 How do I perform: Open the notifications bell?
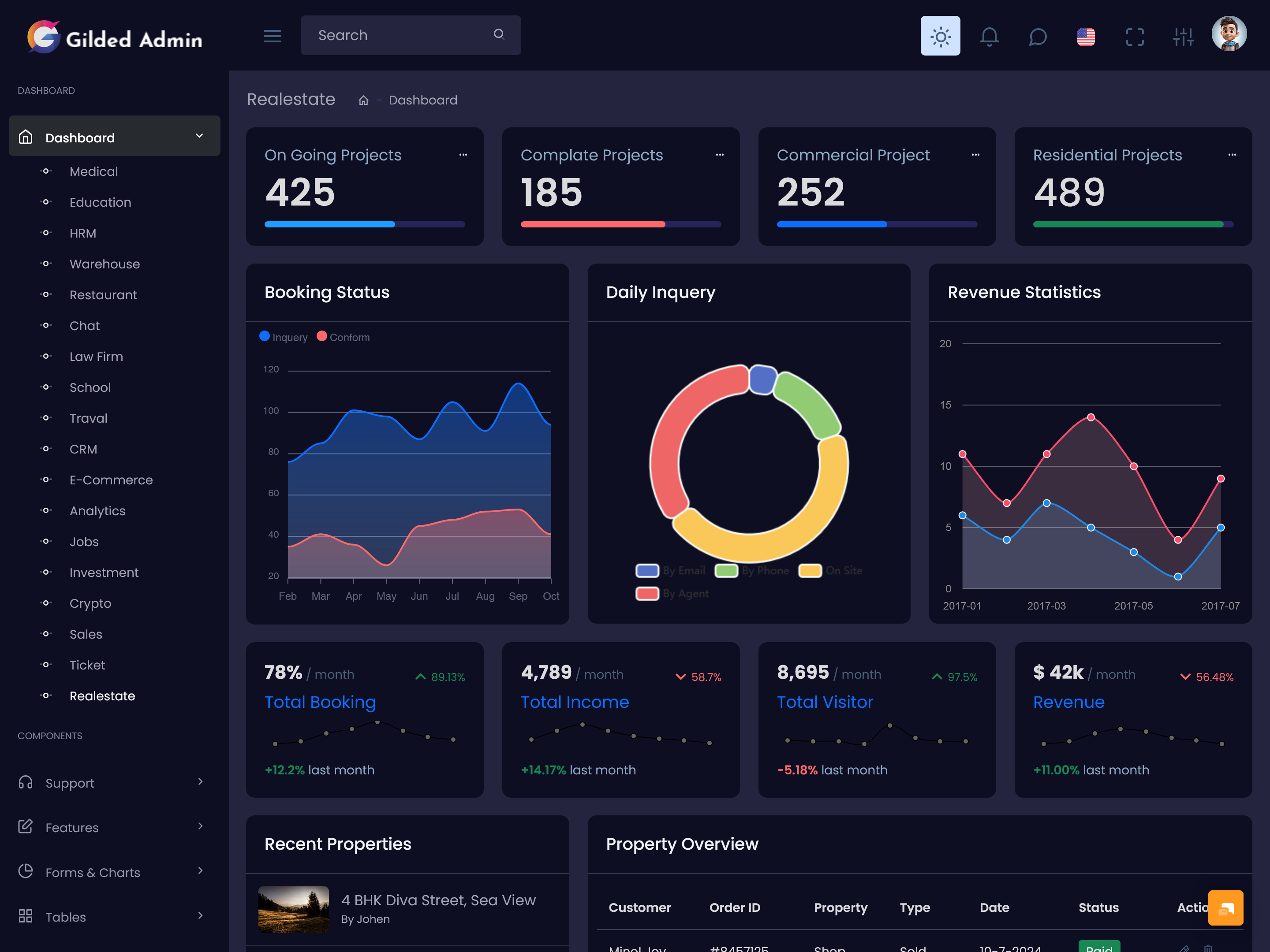click(989, 37)
